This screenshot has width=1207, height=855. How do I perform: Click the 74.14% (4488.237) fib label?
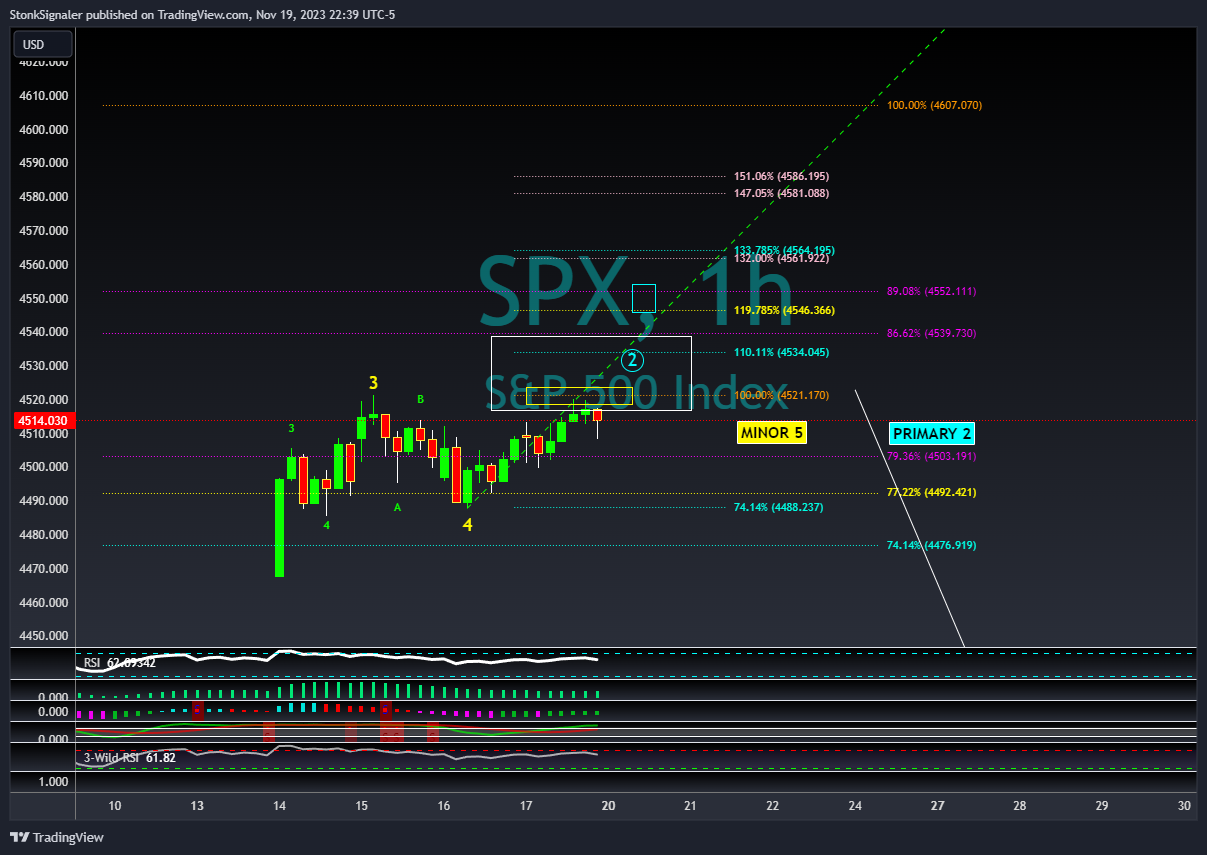pyautogui.click(x=778, y=507)
